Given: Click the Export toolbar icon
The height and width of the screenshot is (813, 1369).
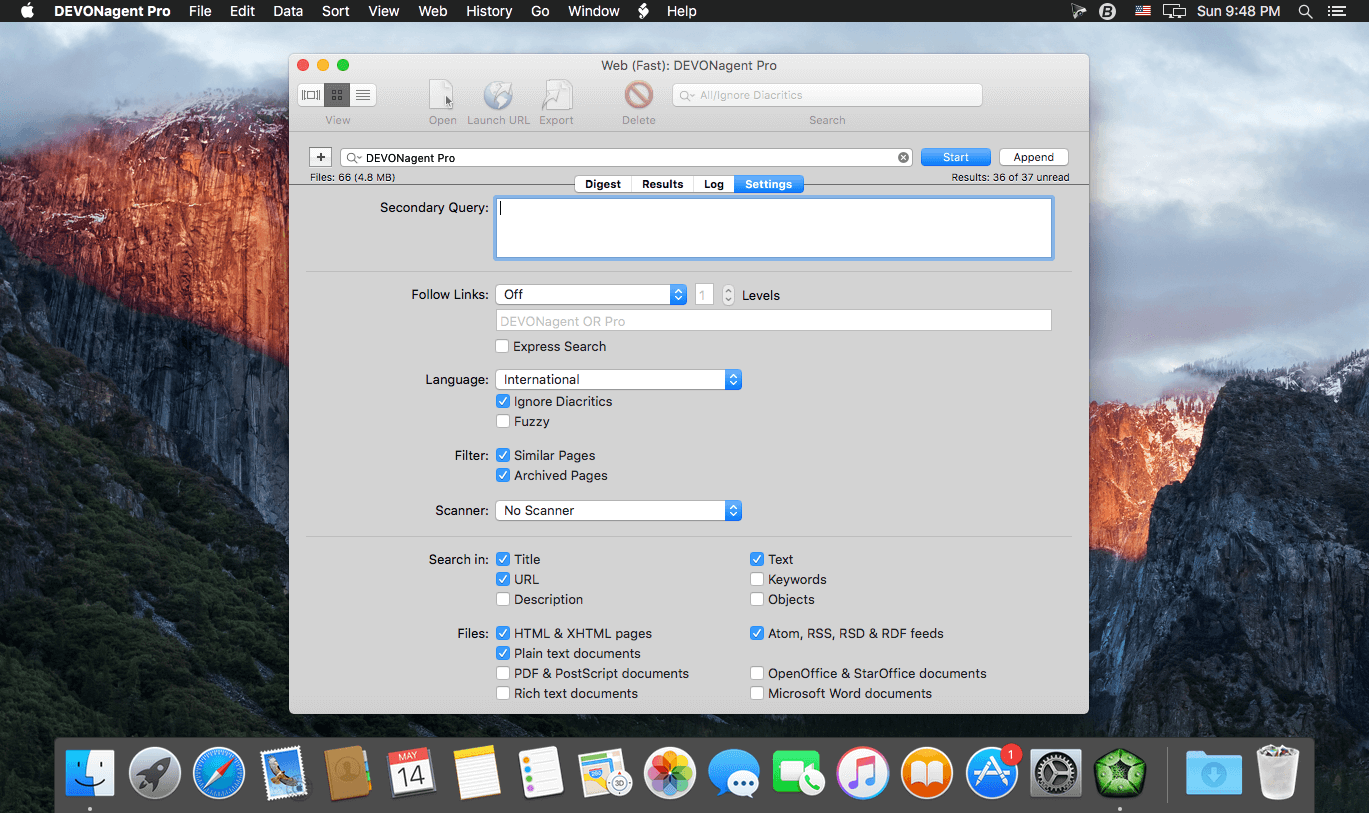Looking at the screenshot, I should (x=556, y=95).
